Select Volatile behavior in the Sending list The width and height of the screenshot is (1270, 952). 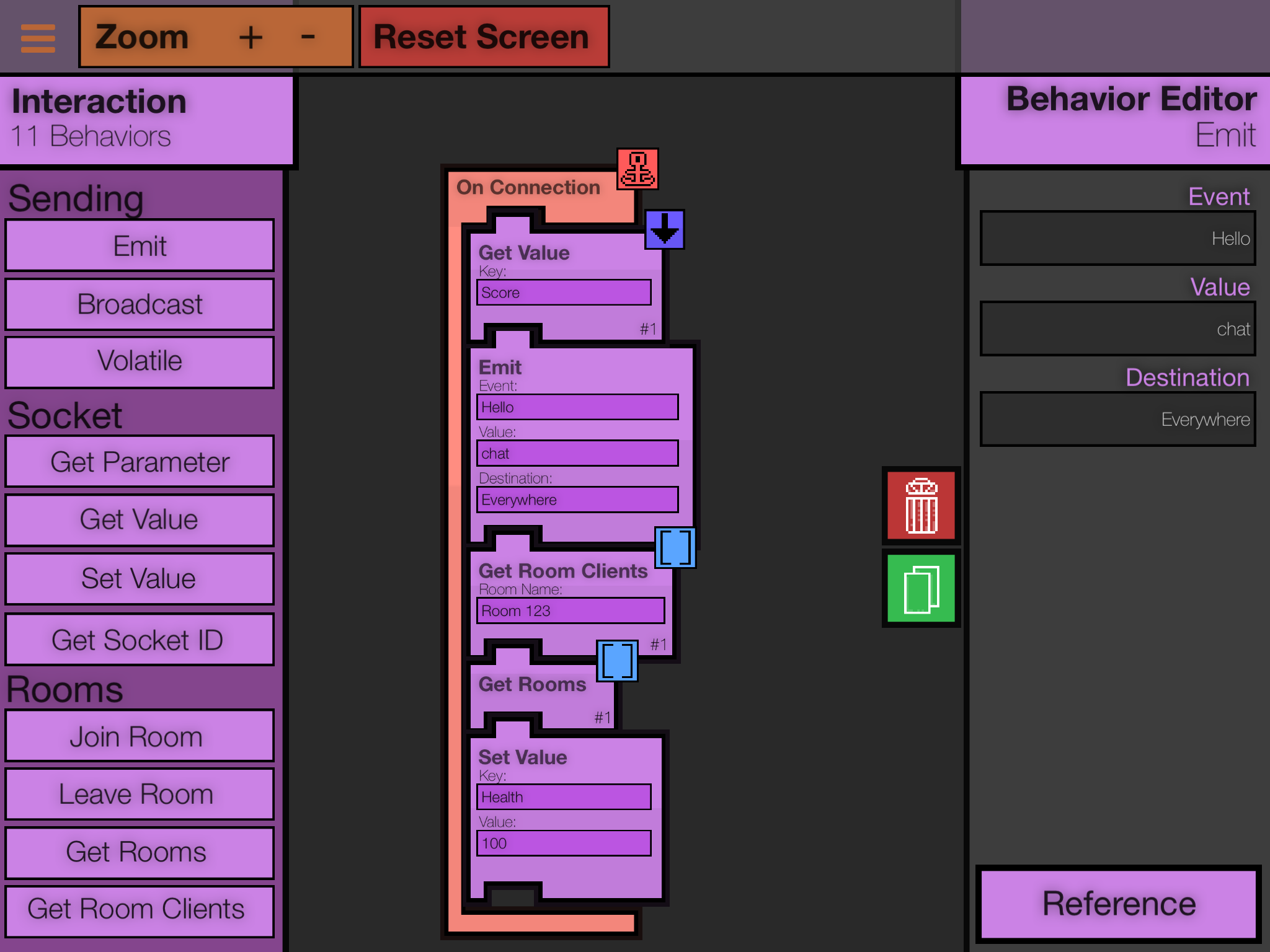[140, 361]
